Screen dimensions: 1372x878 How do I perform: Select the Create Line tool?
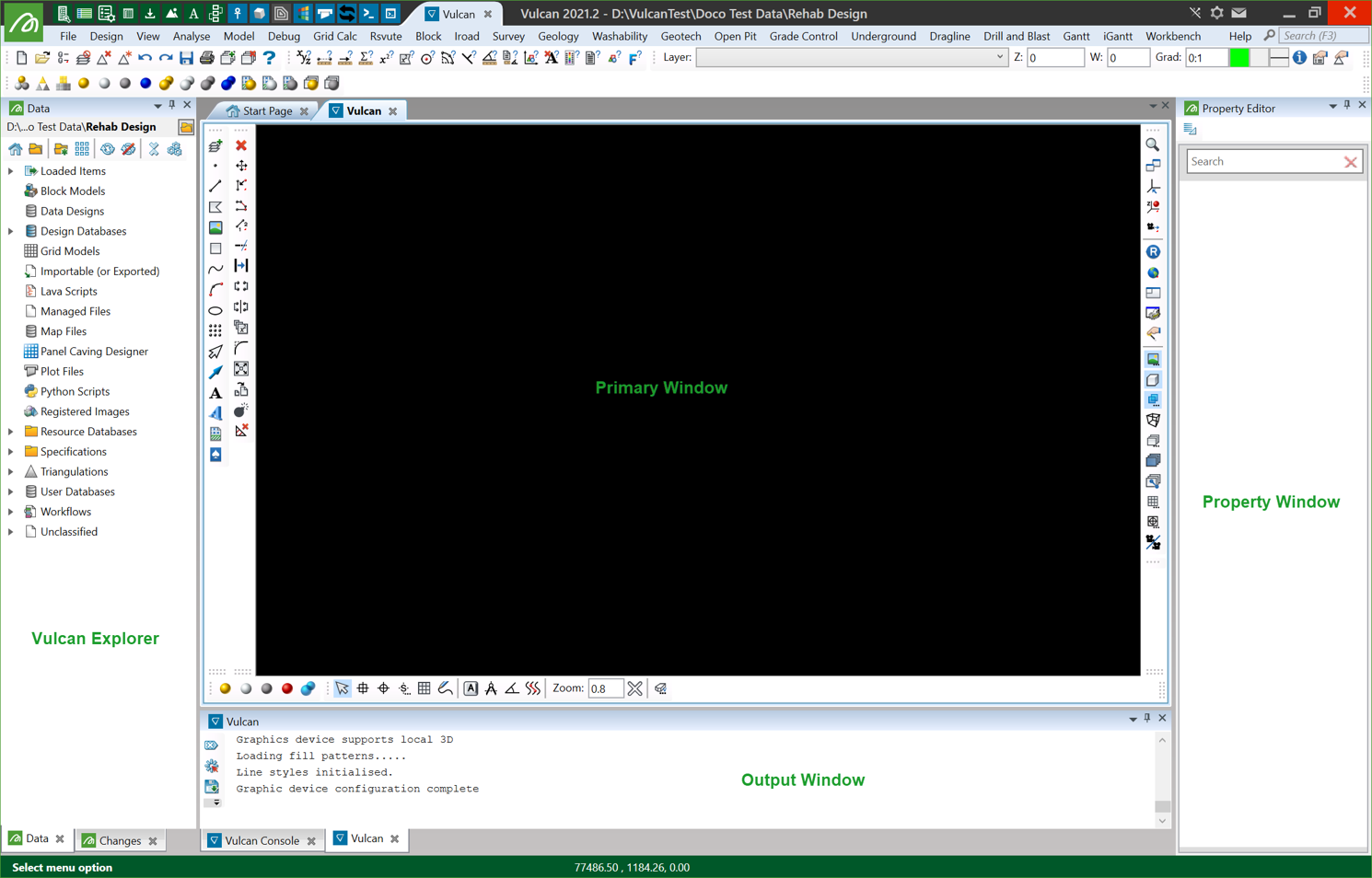pos(215,186)
